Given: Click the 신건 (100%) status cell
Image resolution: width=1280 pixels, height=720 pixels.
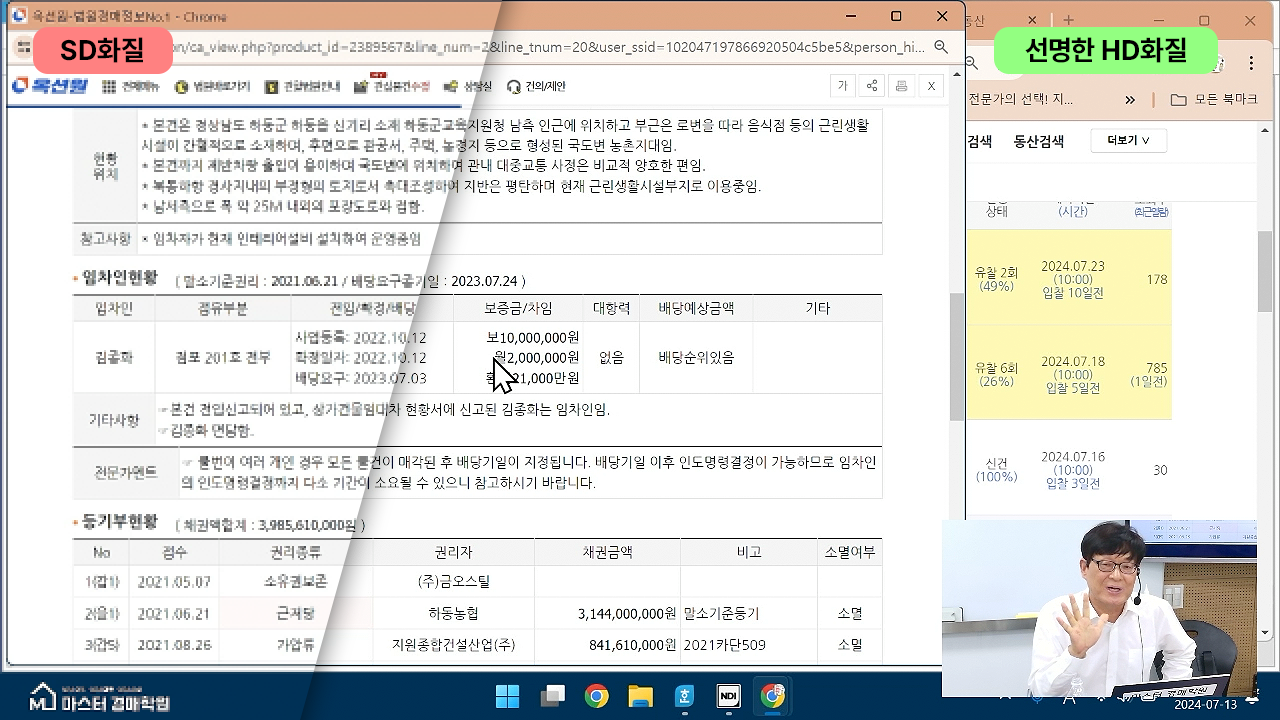Looking at the screenshot, I should (x=996, y=470).
